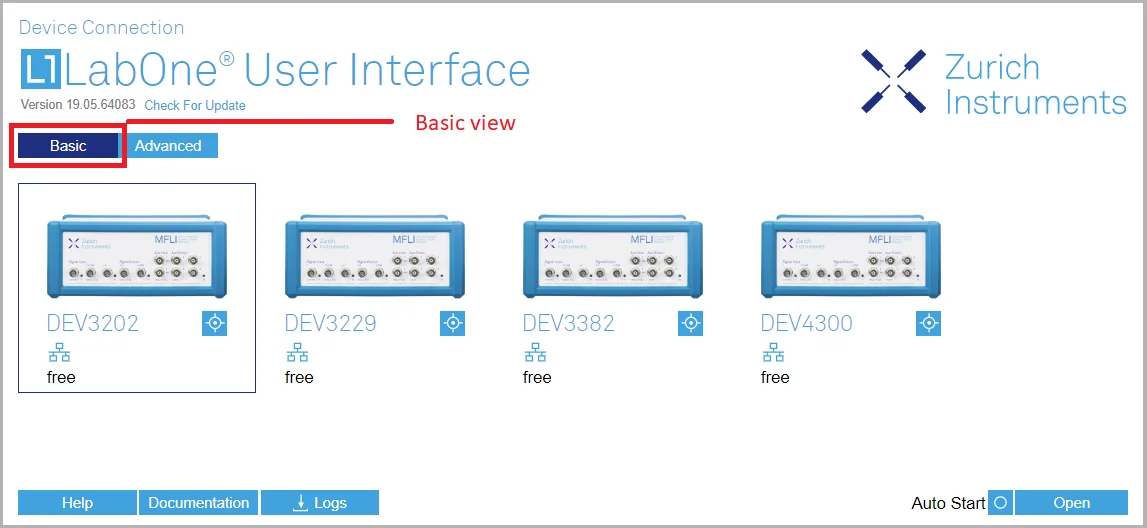This screenshot has height=528, width=1147.
Task: Select the DEV3382 device image
Action: point(613,256)
